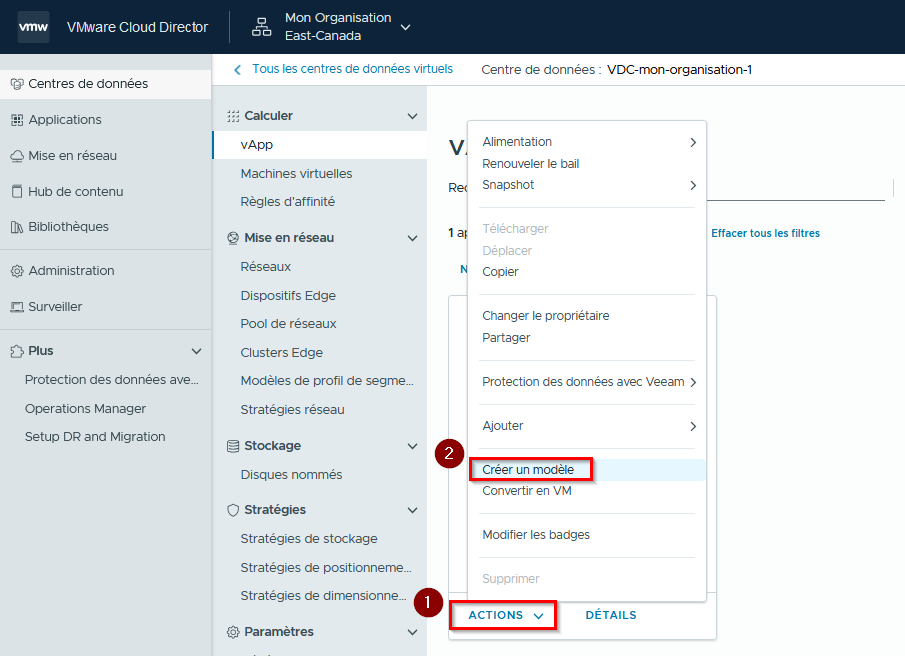
Task: Select Pool de réseaux item
Action: point(288,324)
